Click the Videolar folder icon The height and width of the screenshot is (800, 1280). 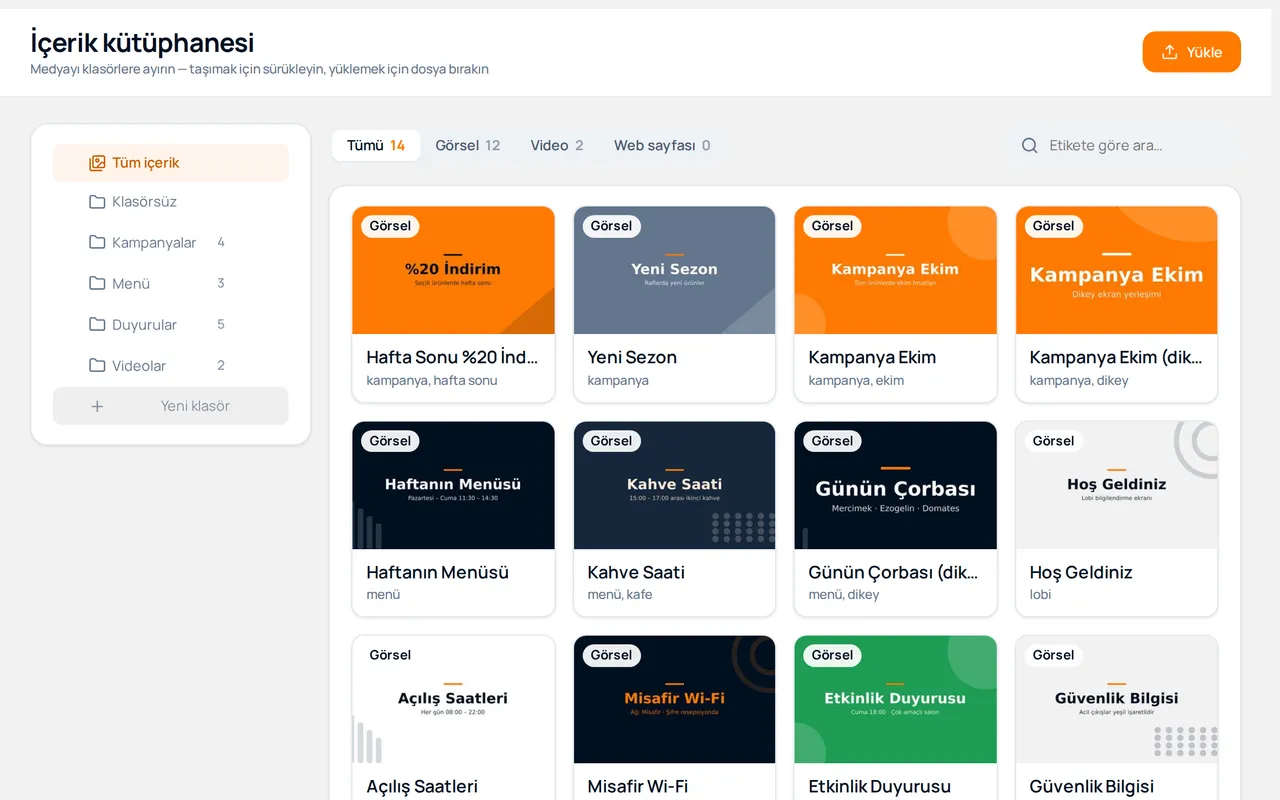tap(97, 366)
